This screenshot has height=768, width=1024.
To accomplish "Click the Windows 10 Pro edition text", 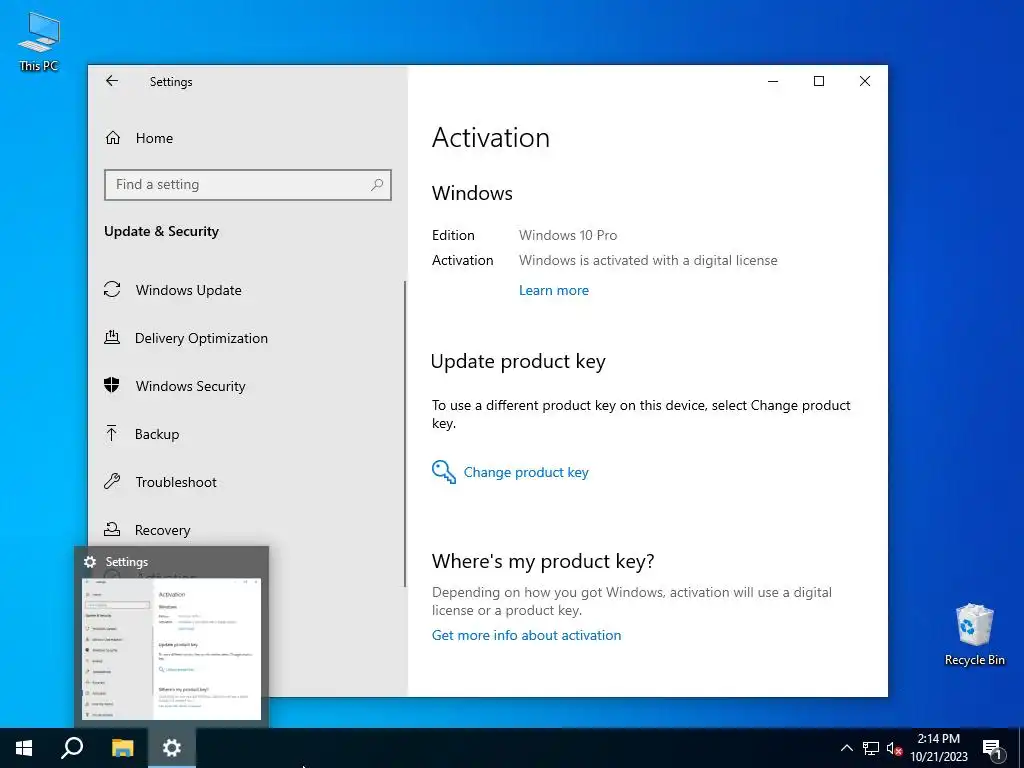I will (x=568, y=235).
